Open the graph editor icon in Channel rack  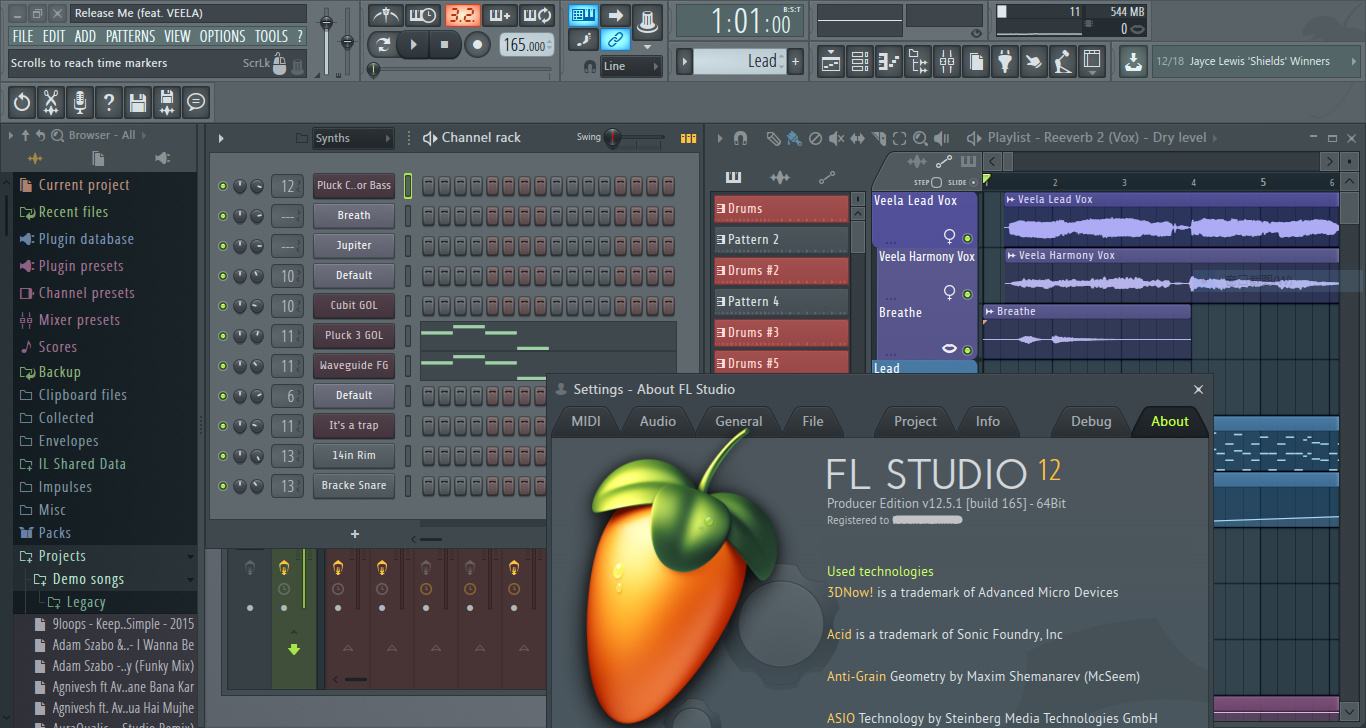point(688,138)
